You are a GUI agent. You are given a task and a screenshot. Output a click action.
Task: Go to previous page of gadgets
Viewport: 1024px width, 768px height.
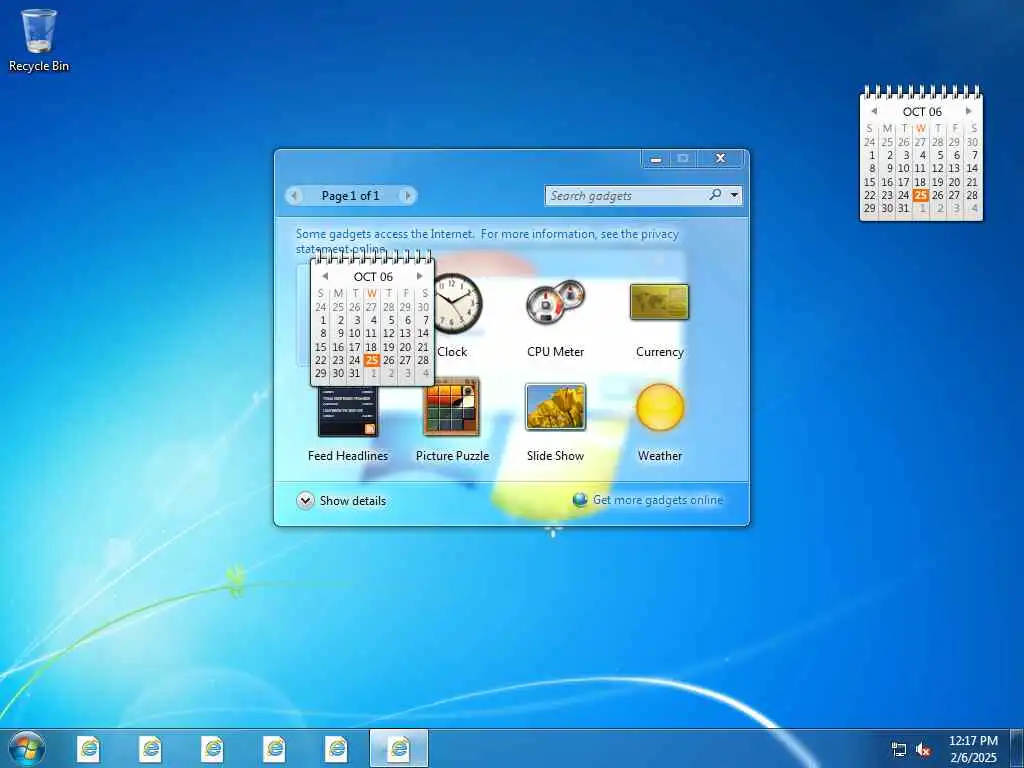295,195
